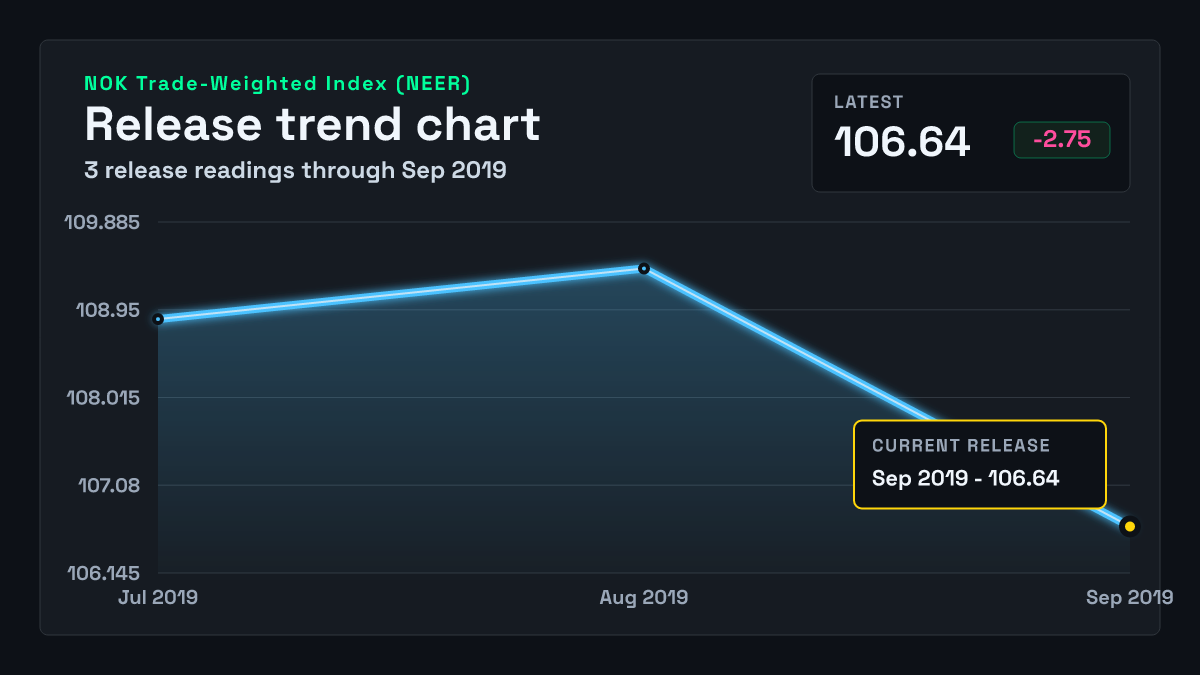Click the 108.95 y-axis label
The width and height of the screenshot is (1200, 675).
(109, 310)
